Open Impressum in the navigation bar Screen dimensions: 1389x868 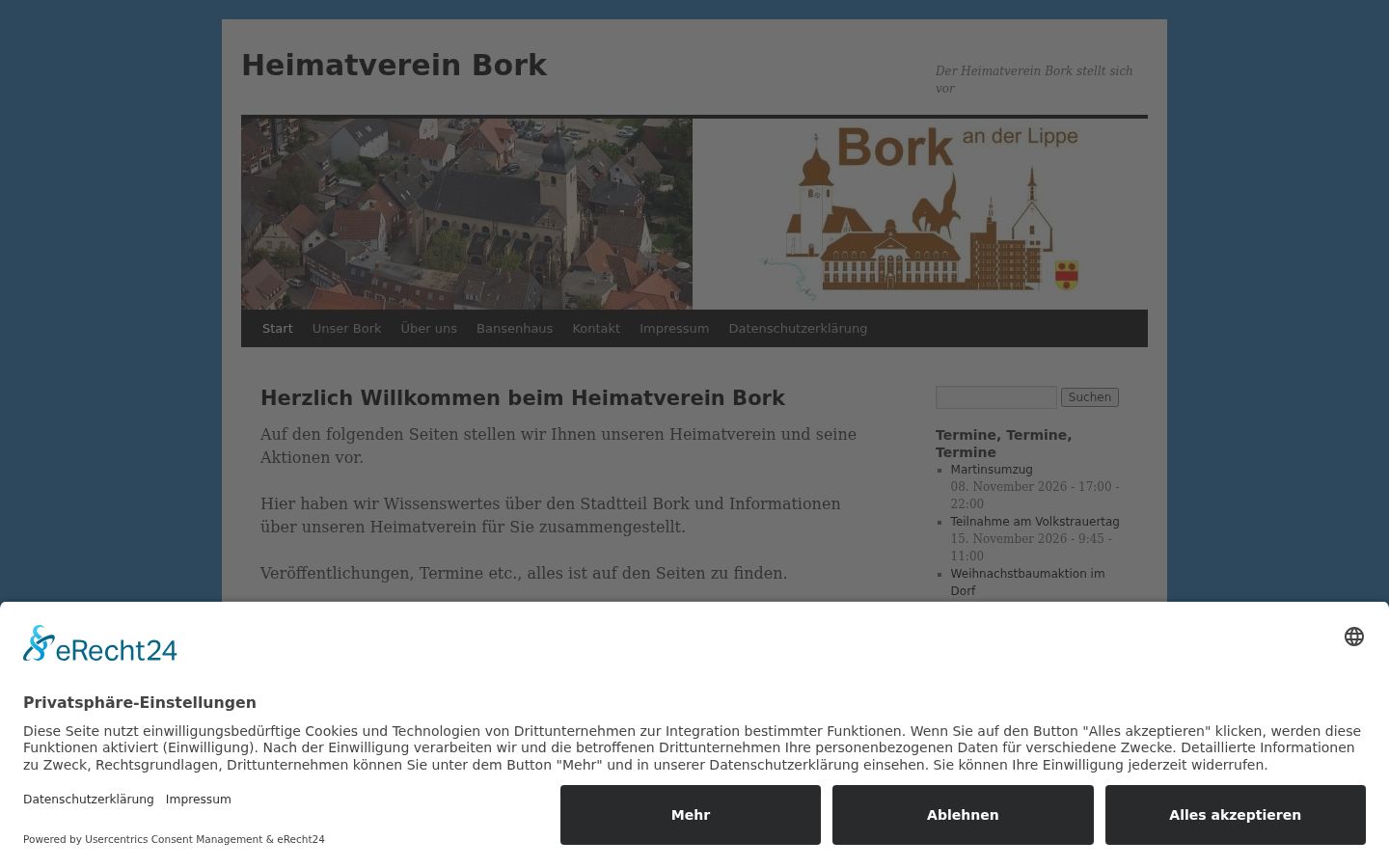pos(674,329)
